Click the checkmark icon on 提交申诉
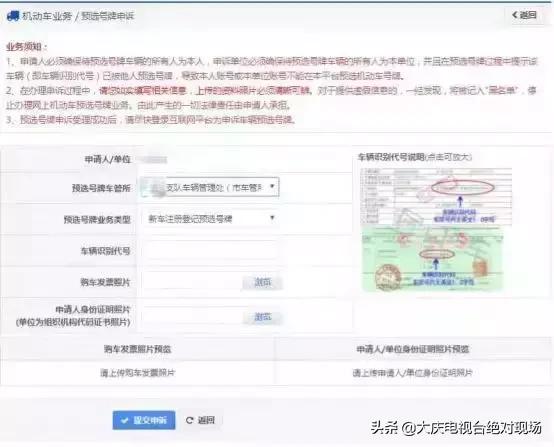This screenshot has height=447, width=554. pos(124,420)
